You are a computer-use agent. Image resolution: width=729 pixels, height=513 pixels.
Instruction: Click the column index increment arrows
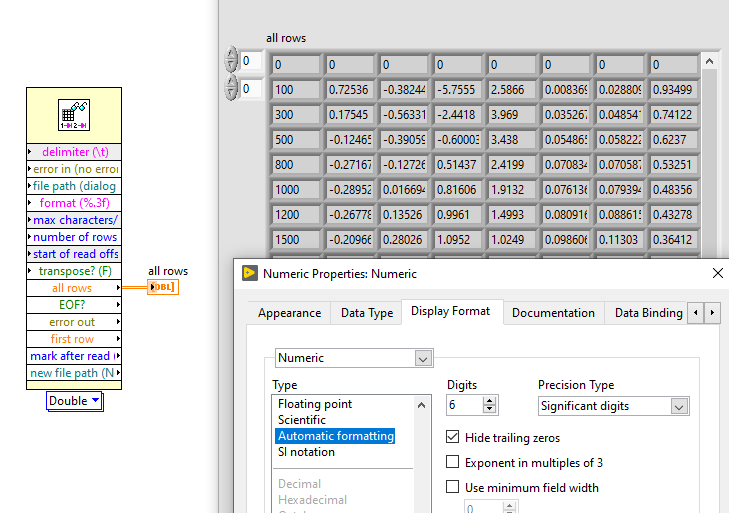click(x=232, y=84)
